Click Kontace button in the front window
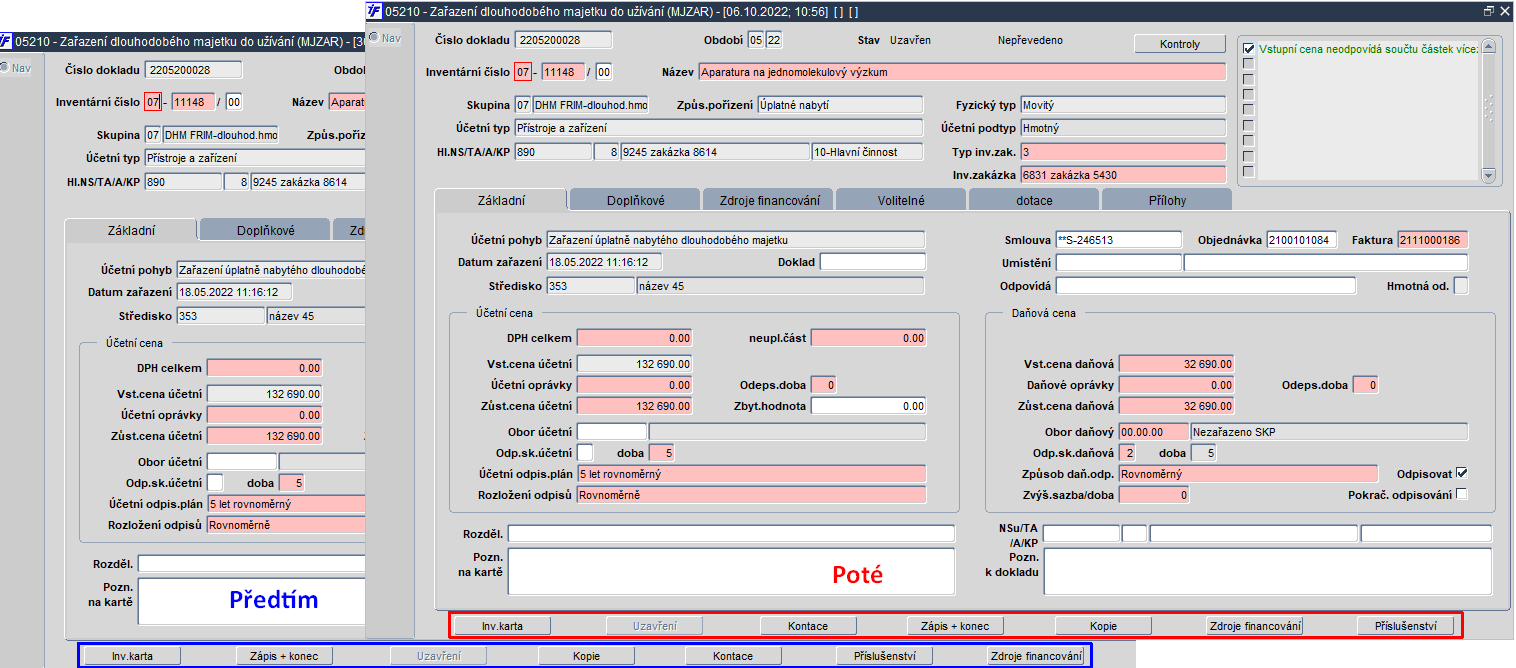This screenshot has width=1516, height=668. [808, 626]
